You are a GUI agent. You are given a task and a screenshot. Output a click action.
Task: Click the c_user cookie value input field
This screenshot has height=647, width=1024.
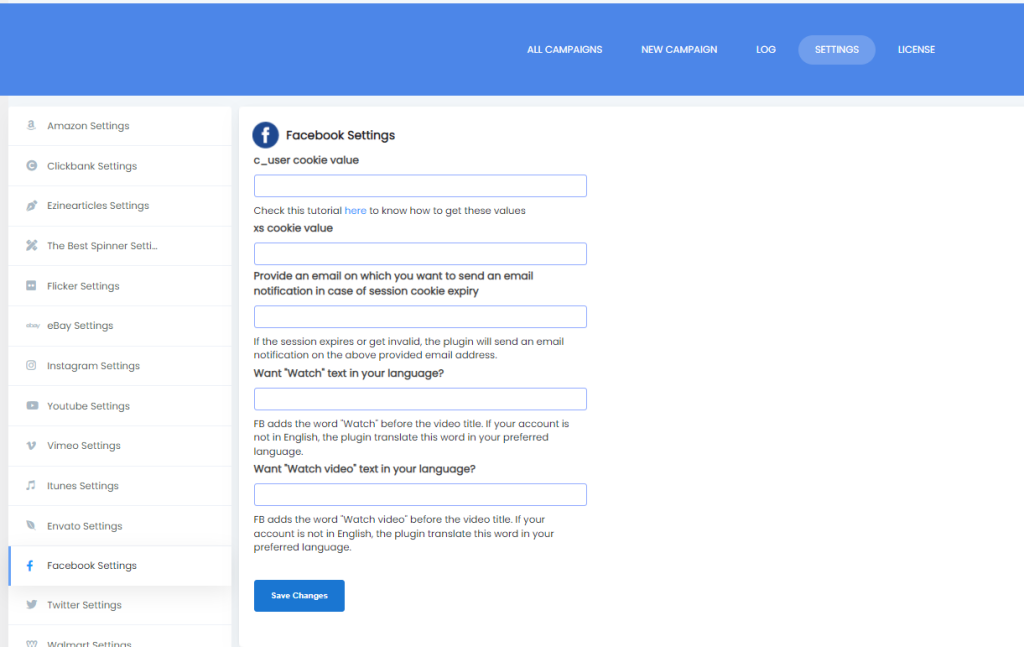click(x=419, y=185)
